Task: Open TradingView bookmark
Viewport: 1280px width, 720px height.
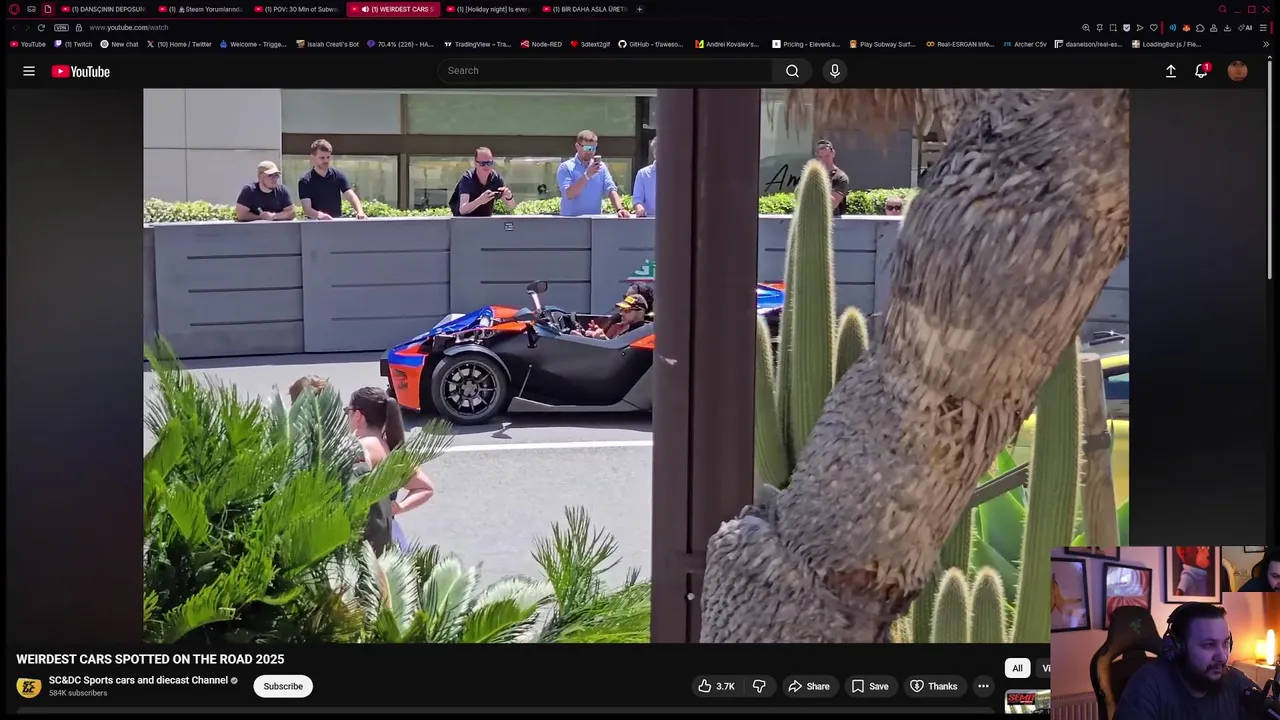Action: pos(477,44)
